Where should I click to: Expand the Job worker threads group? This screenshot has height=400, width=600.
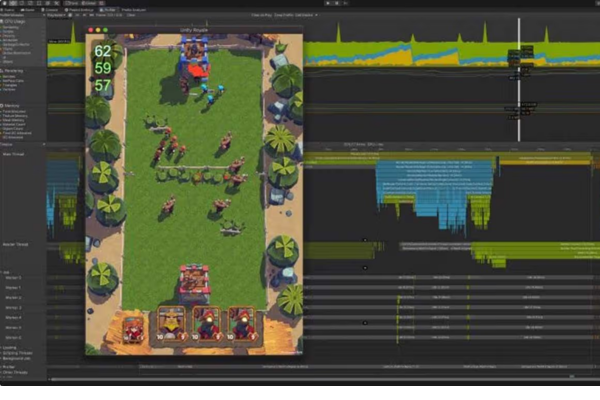coord(3,271)
